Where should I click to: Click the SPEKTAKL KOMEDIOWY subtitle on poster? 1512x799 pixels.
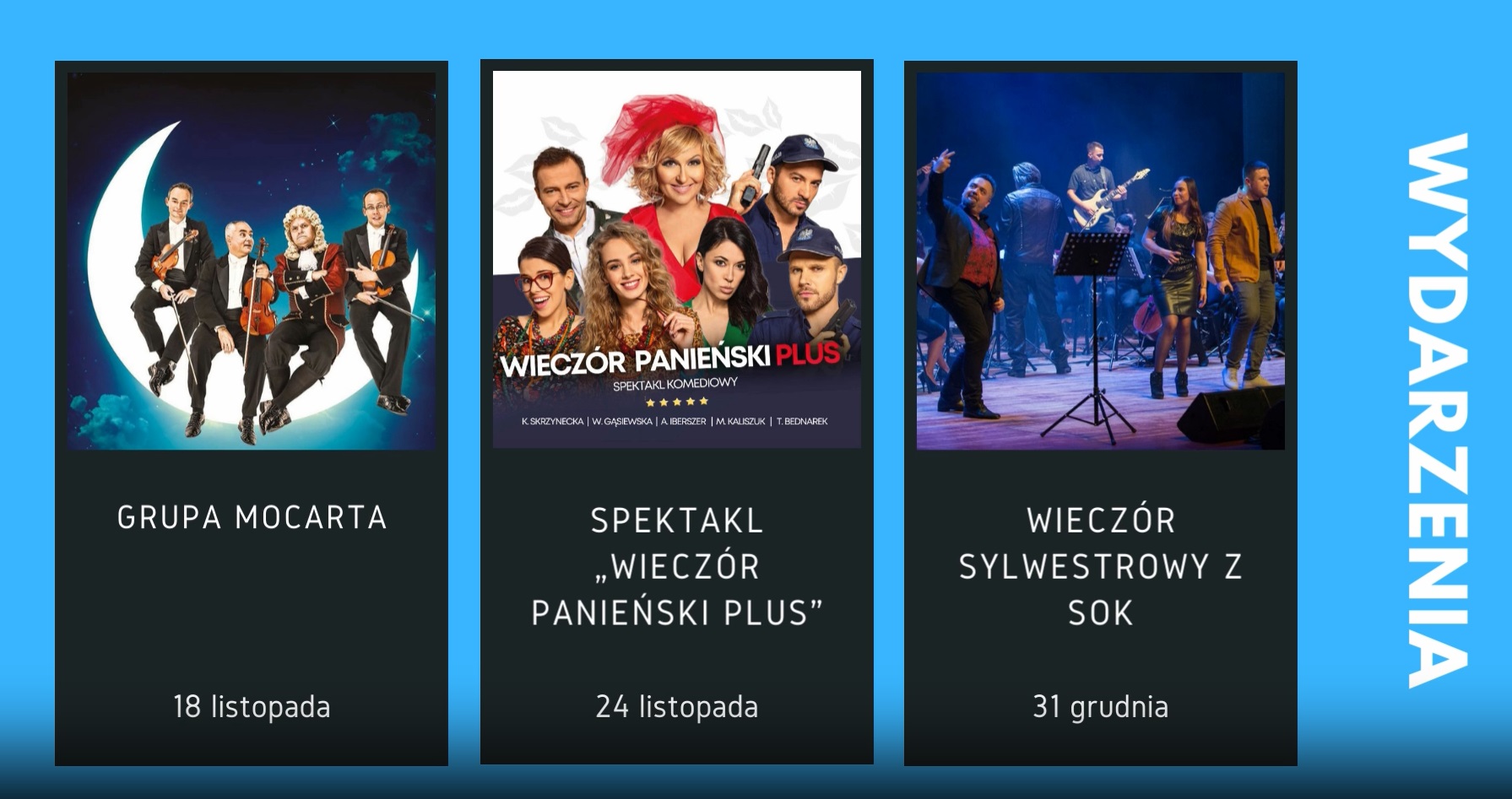pyautogui.click(x=675, y=384)
